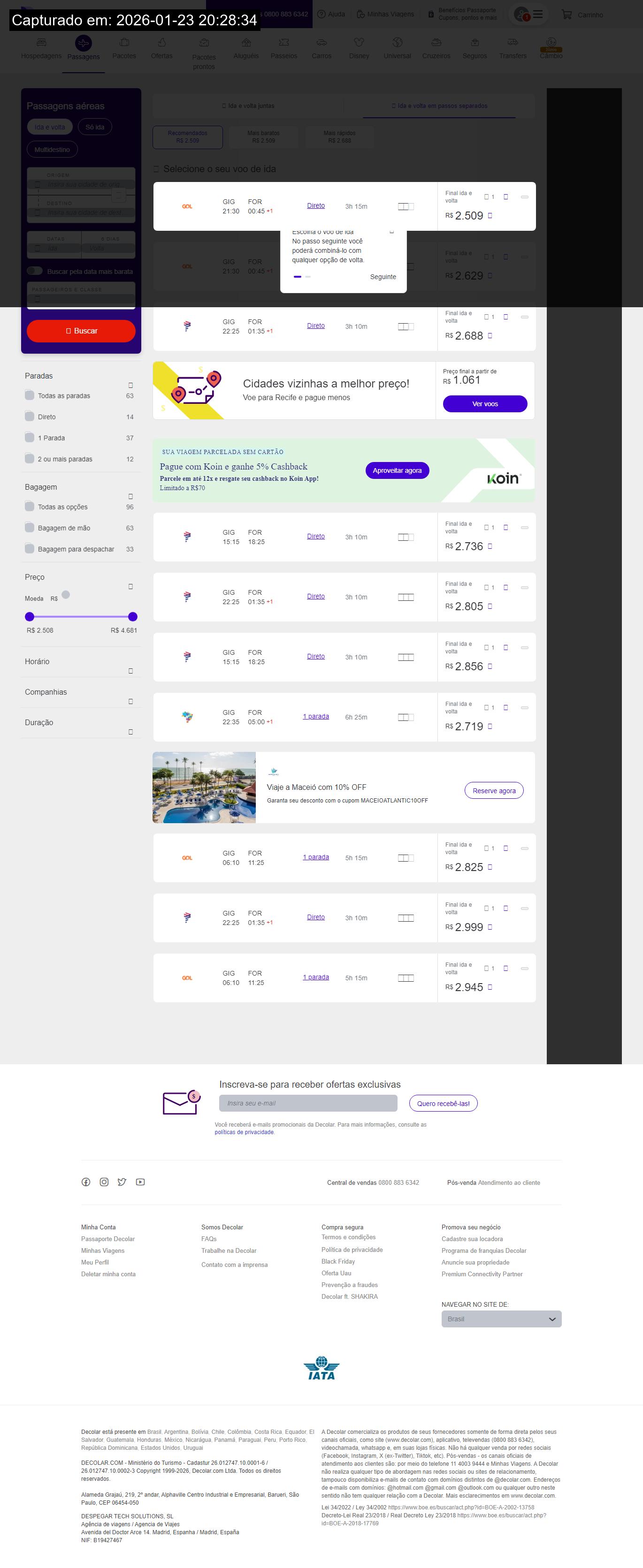Switch to Ida e volta juntas tab

(x=248, y=106)
